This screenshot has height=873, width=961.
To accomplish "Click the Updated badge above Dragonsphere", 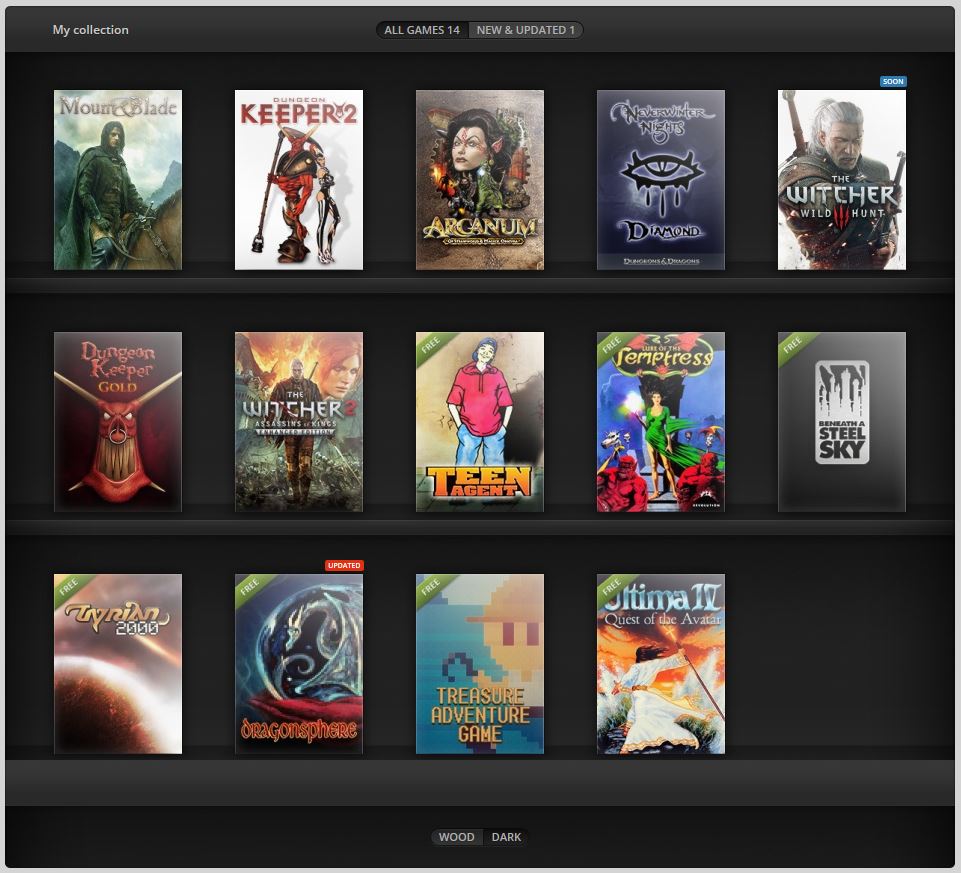I will click(x=344, y=565).
